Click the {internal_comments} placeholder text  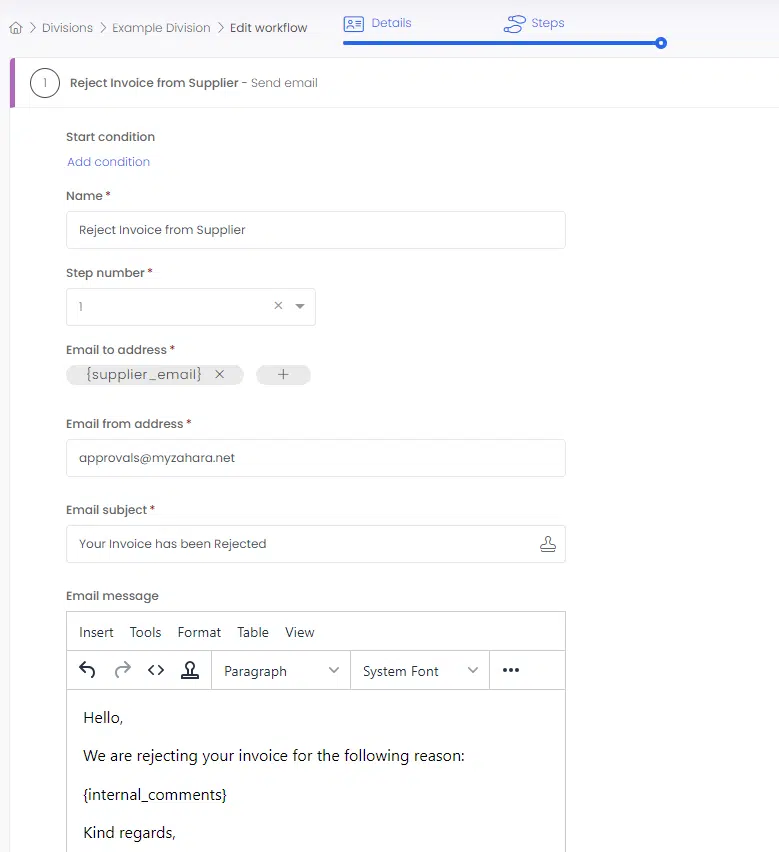click(x=155, y=795)
